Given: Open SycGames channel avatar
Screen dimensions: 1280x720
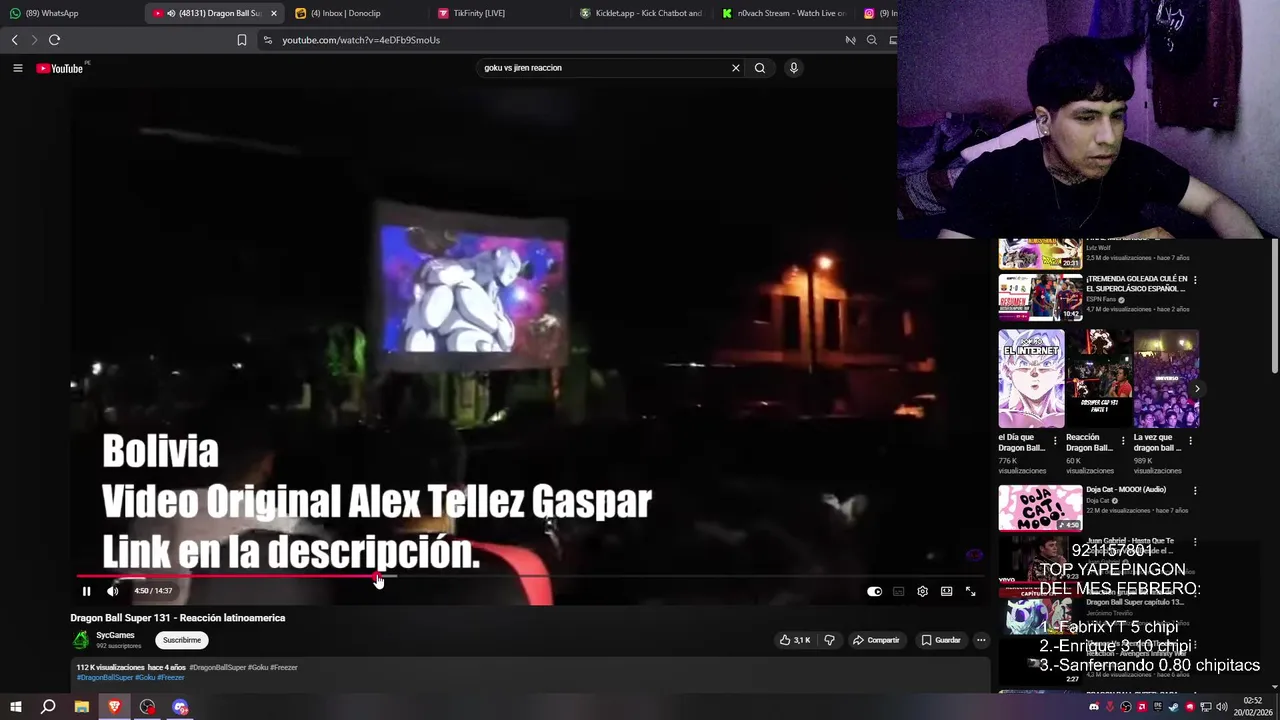Looking at the screenshot, I should (81, 639).
